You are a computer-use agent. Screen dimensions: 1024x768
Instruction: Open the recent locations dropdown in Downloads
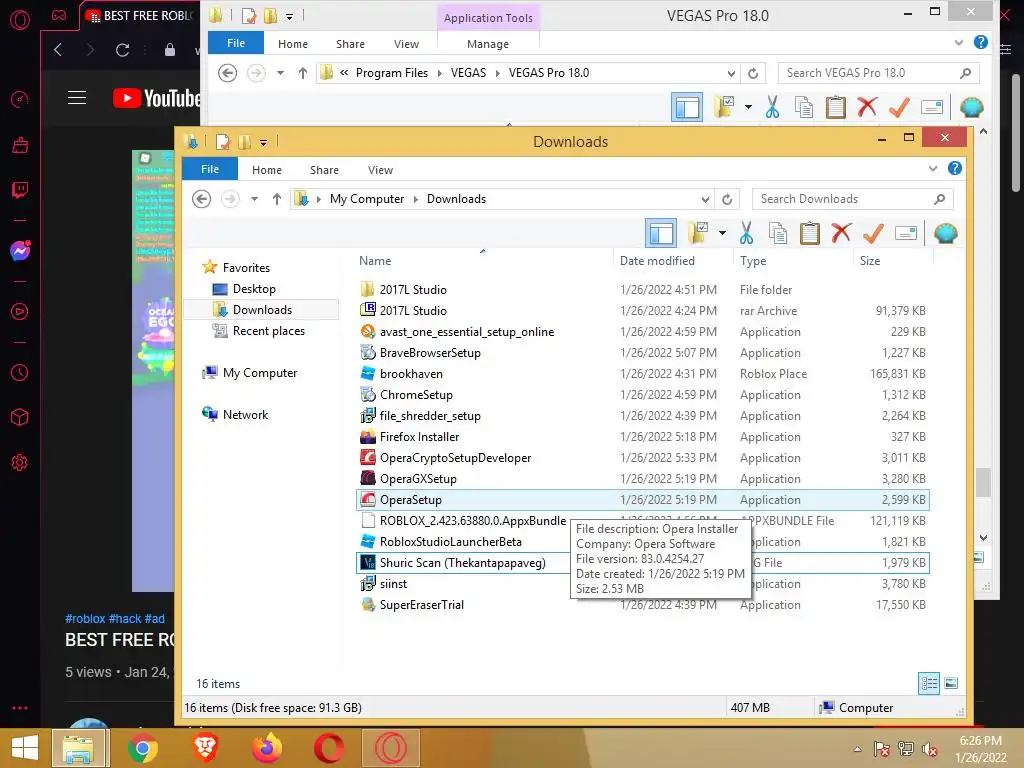coord(254,199)
